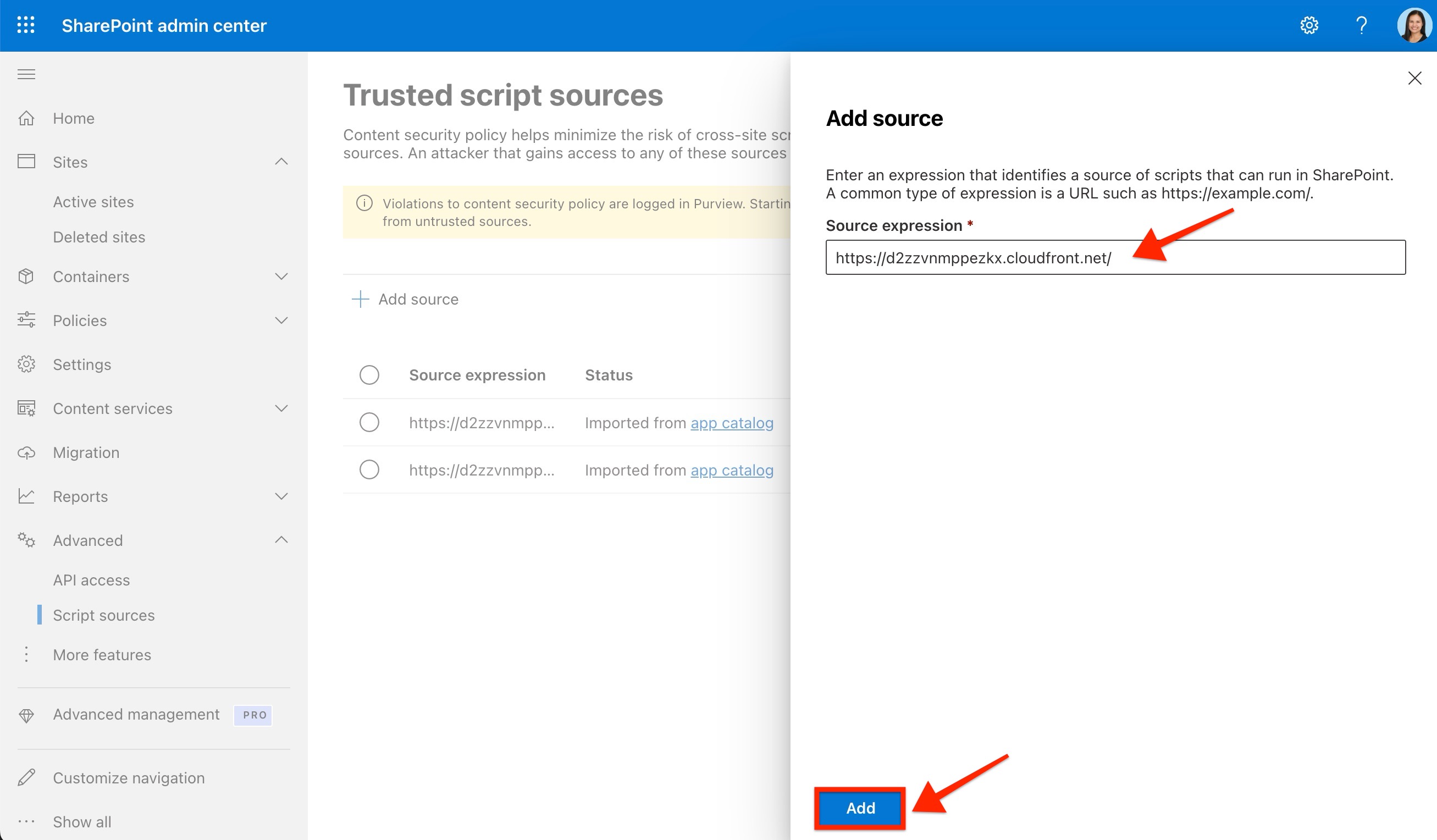Click the Add button to confirm source
The width and height of the screenshot is (1437, 840).
coord(860,808)
